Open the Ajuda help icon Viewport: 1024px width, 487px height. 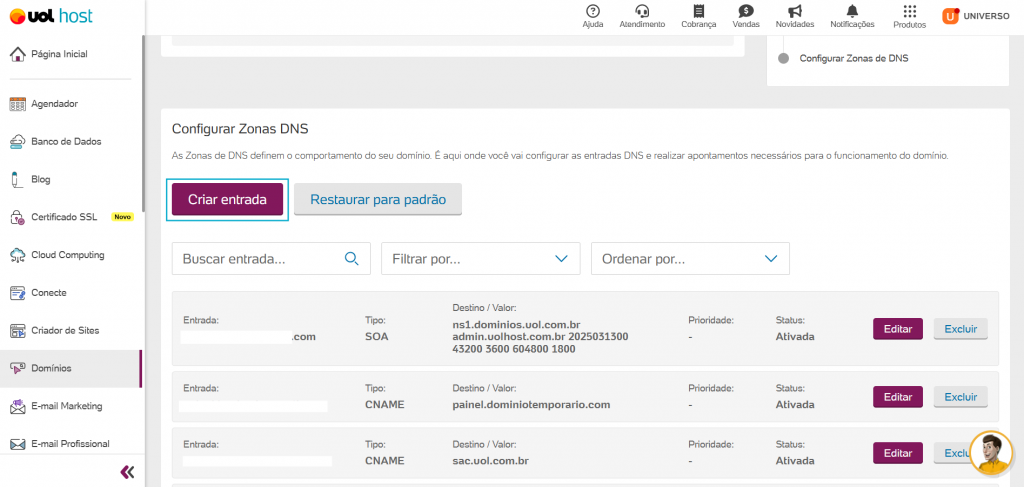pos(592,12)
